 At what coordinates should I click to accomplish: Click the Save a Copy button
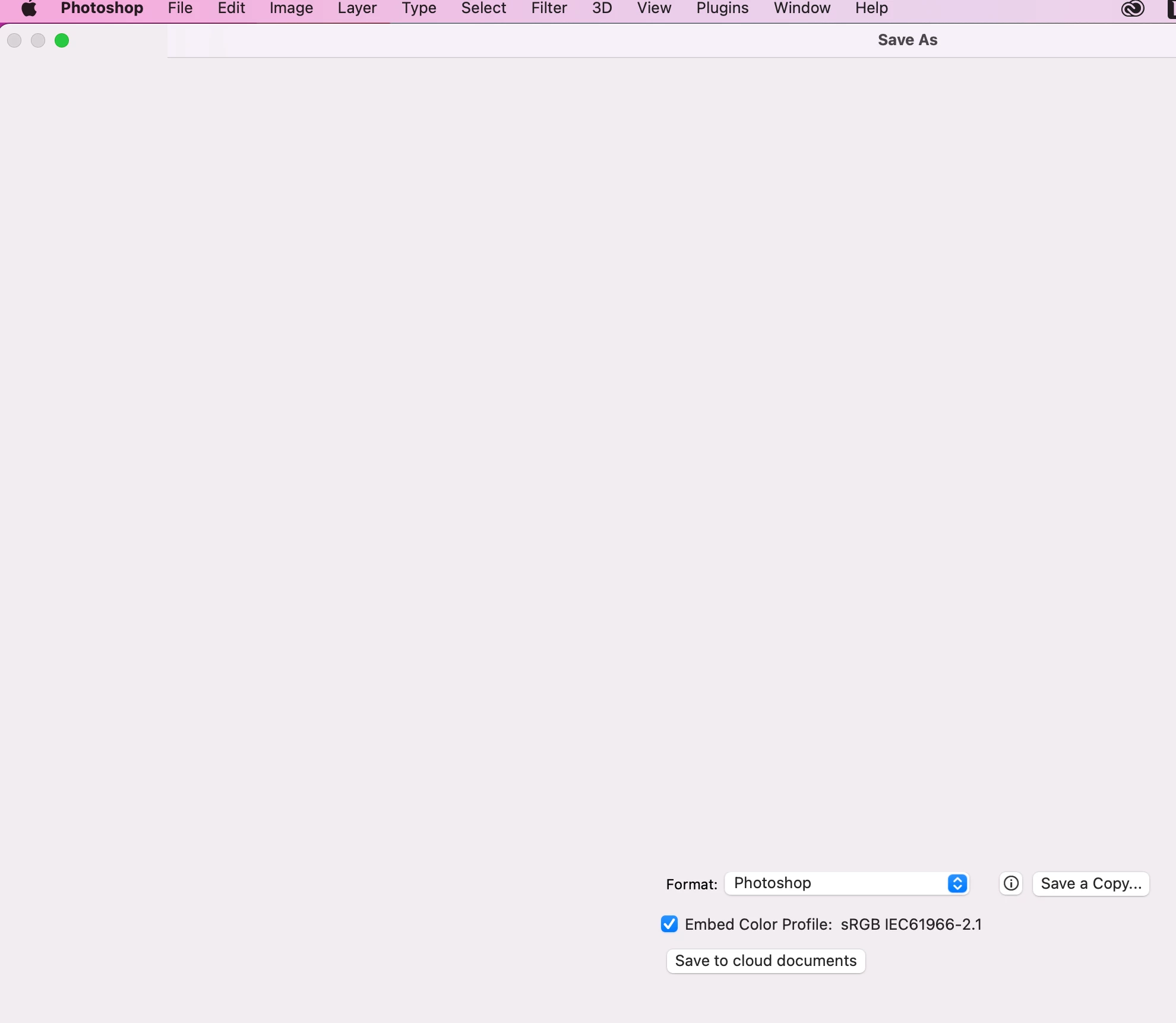(x=1090, y=883)
